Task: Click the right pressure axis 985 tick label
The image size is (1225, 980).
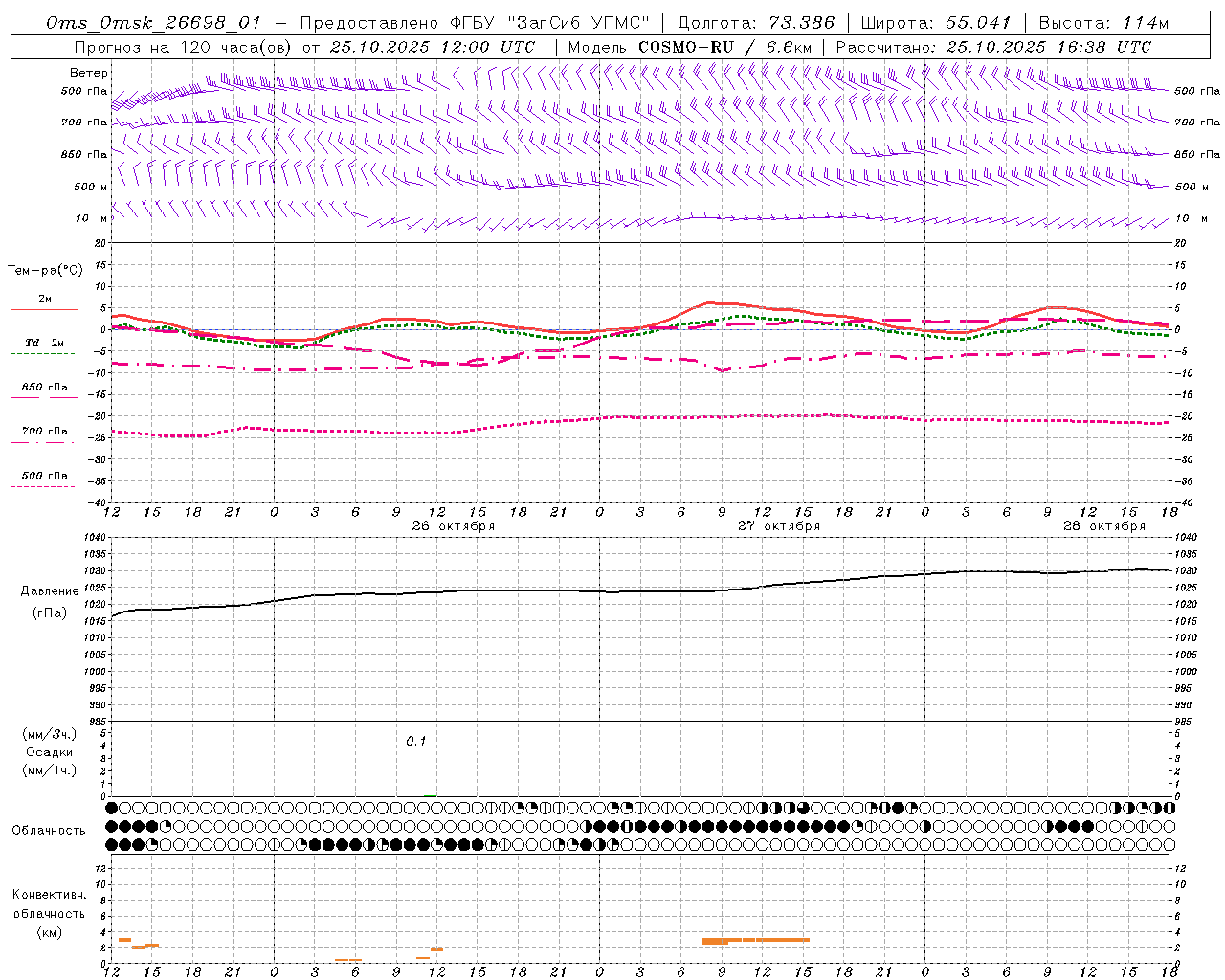Action: [1186, 722]
